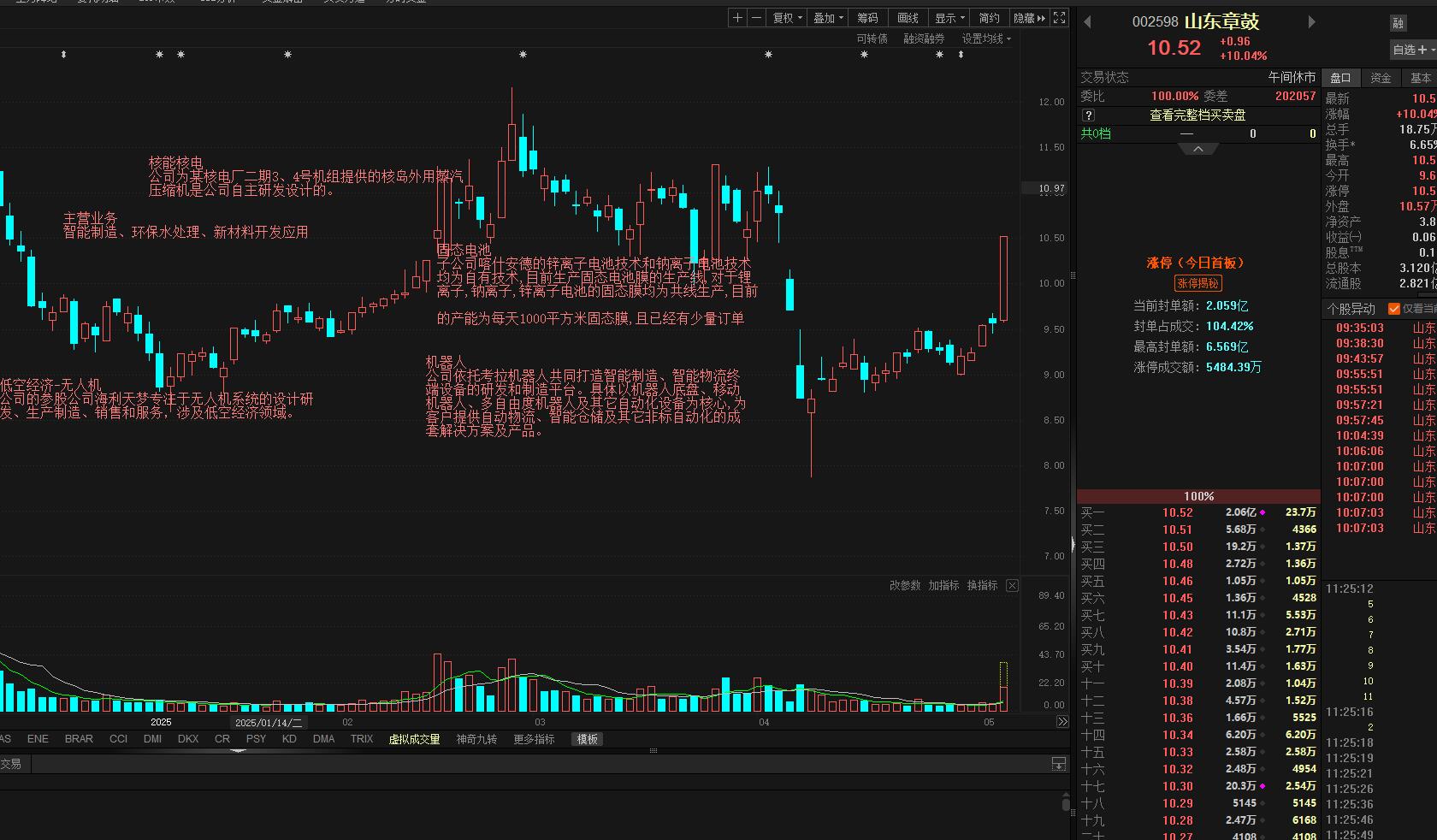Go to next stock using right arrow
Viewport: 1437px width, 840px height.
pyautogui.click(x=1311, y=22)
